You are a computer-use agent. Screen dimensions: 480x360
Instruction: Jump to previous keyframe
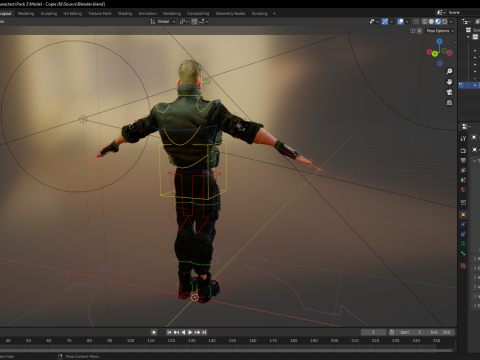[x=176, y=332]
